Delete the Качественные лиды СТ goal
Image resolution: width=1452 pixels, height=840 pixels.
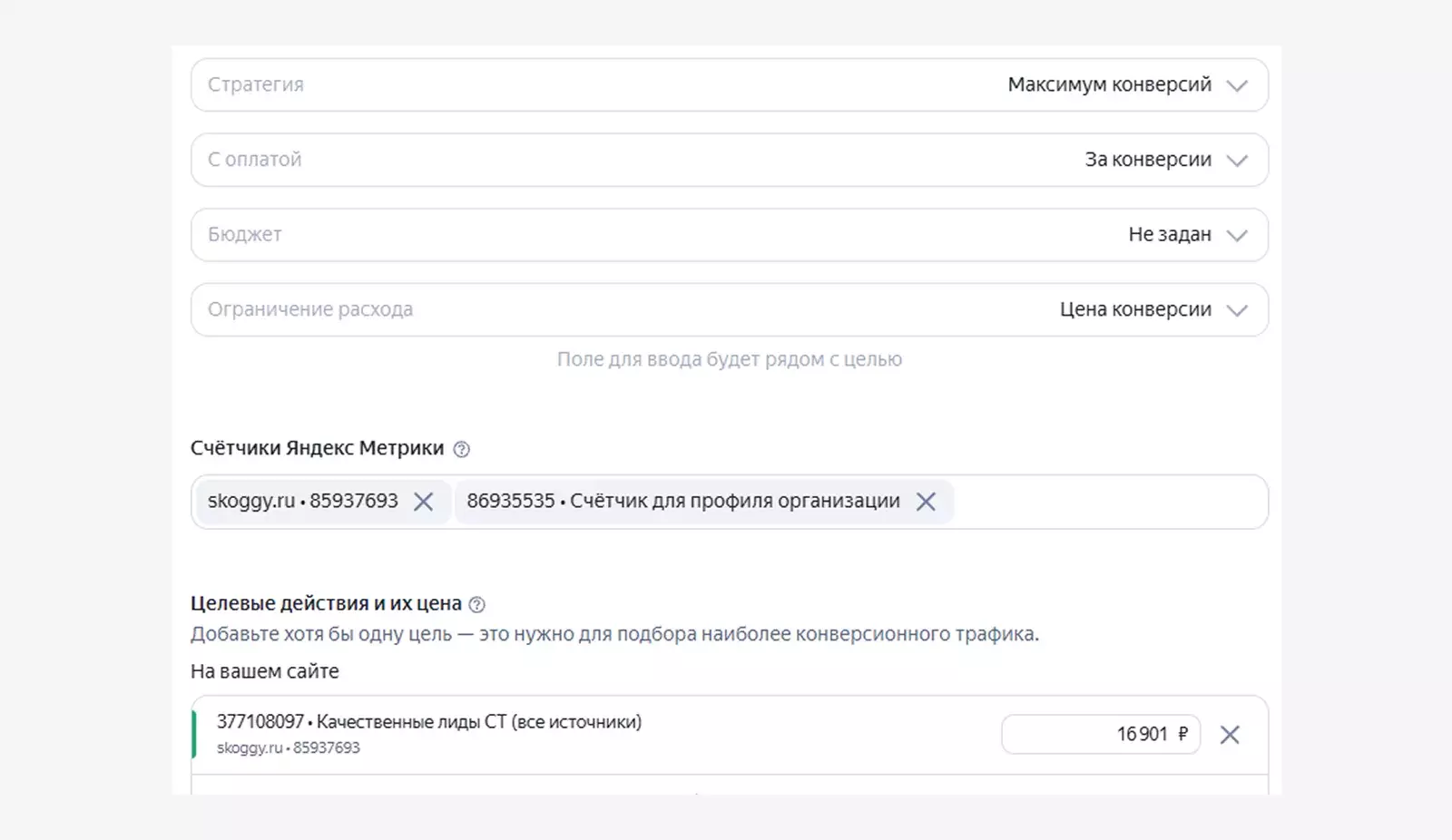pos(1230,735)
